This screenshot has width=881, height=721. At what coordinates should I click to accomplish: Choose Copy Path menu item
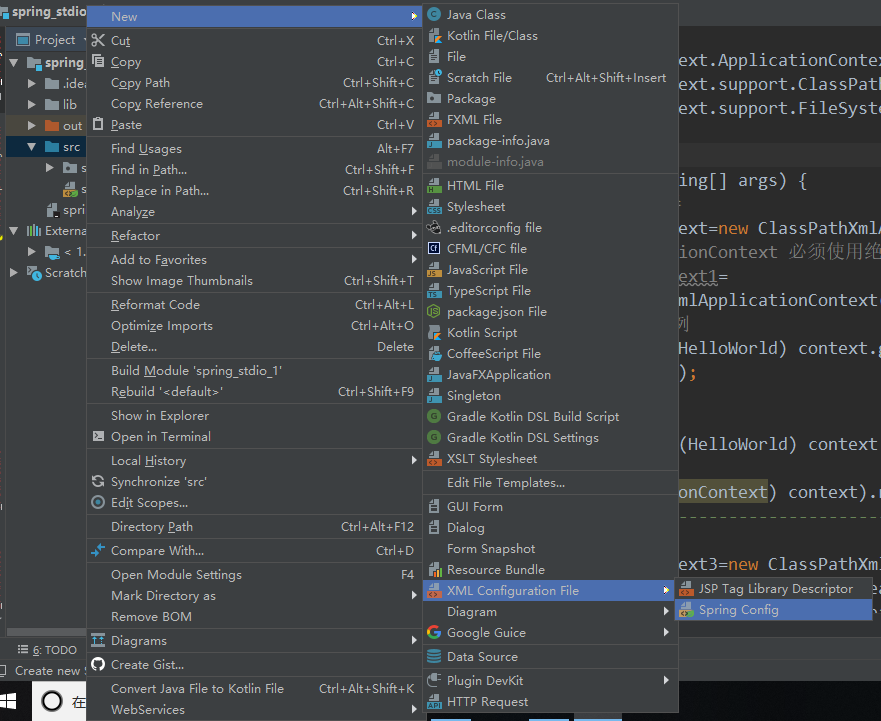[x=255, y=83]
